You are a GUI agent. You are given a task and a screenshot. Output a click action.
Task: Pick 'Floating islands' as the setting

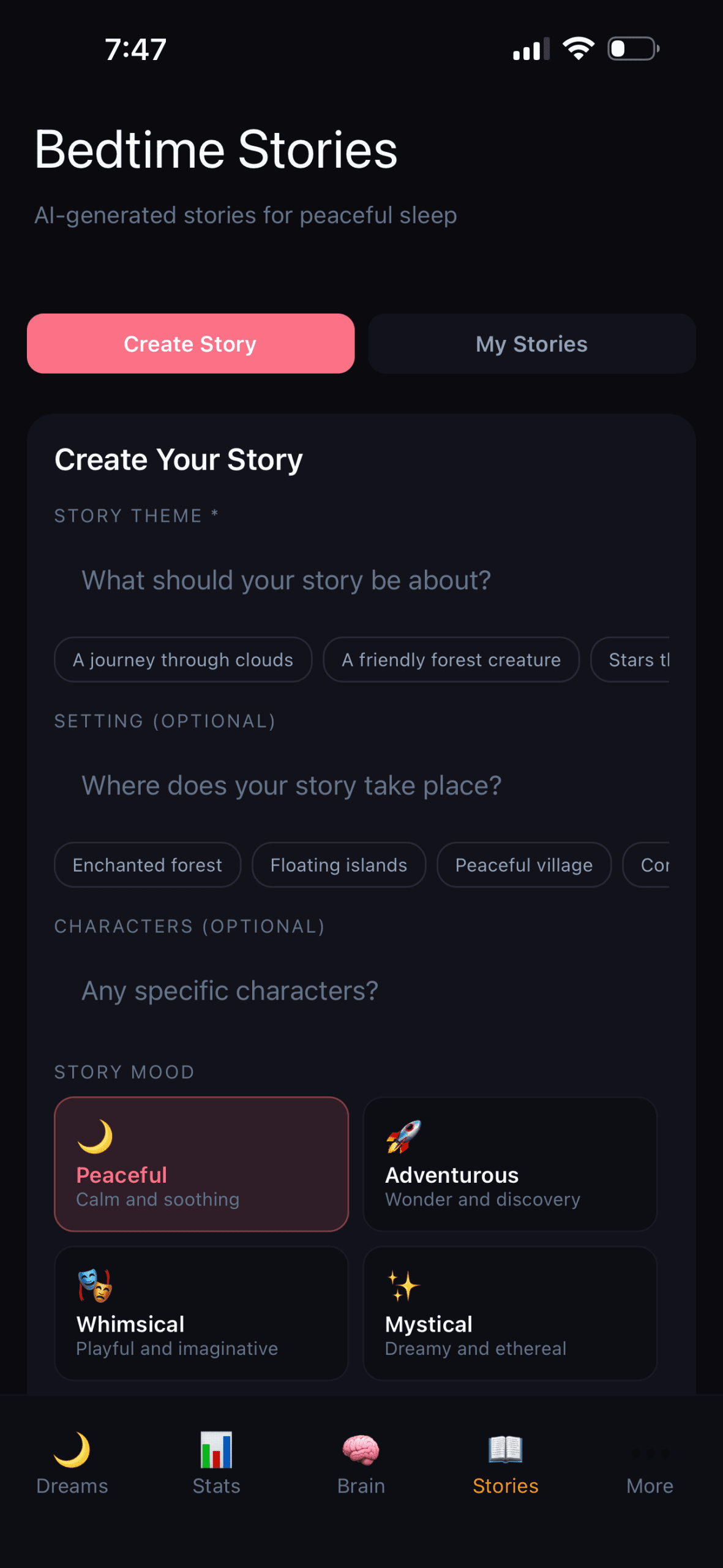(x=338, y=865)
